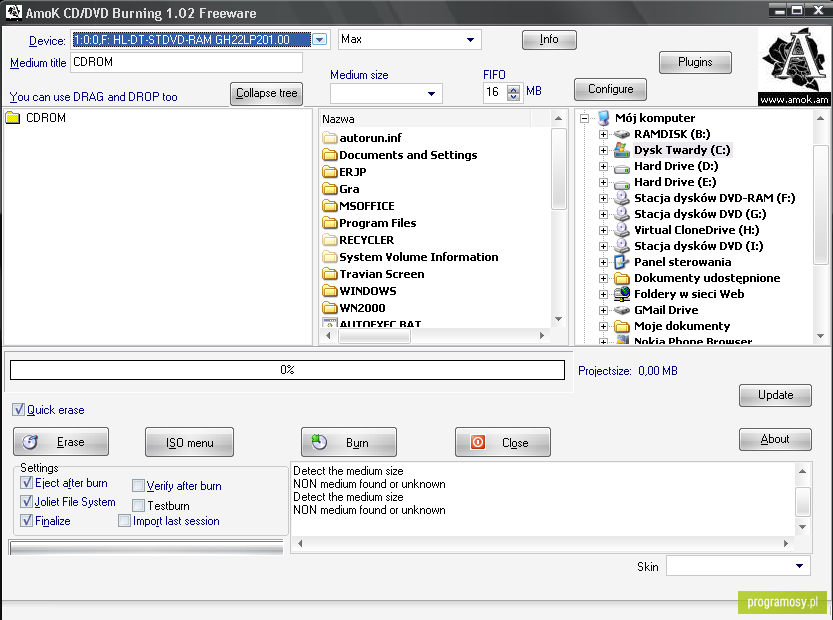Click the Burn button

(x=348, y=443)
